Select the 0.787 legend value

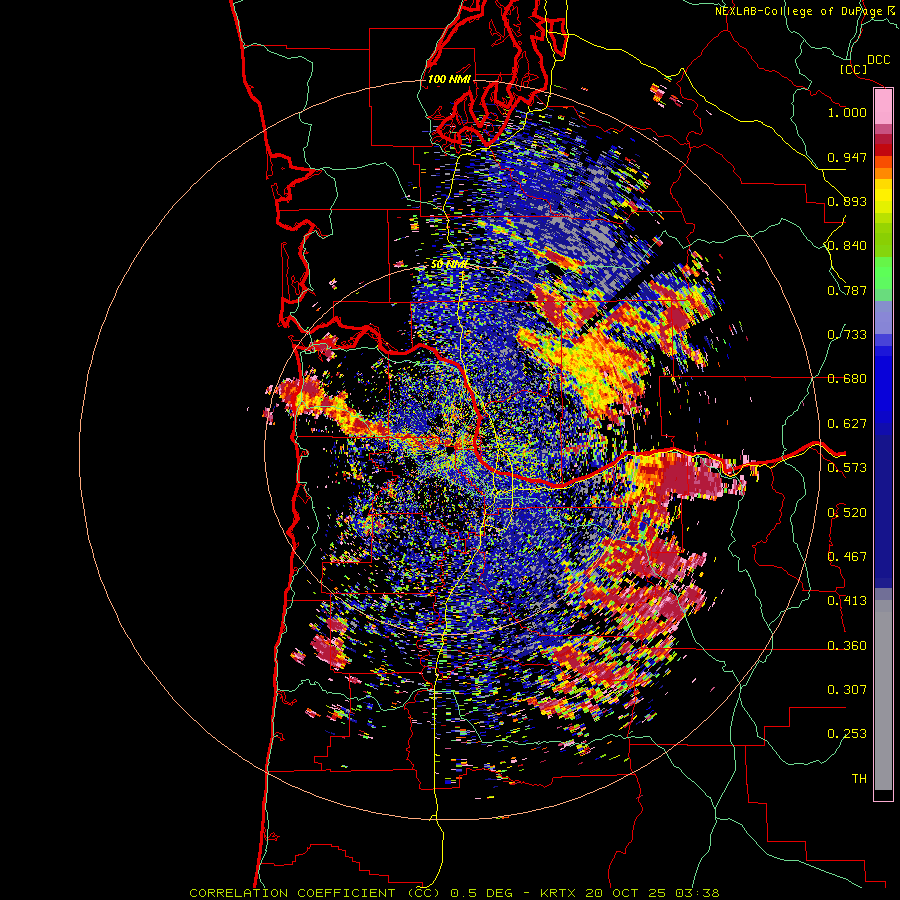point(847,290)
